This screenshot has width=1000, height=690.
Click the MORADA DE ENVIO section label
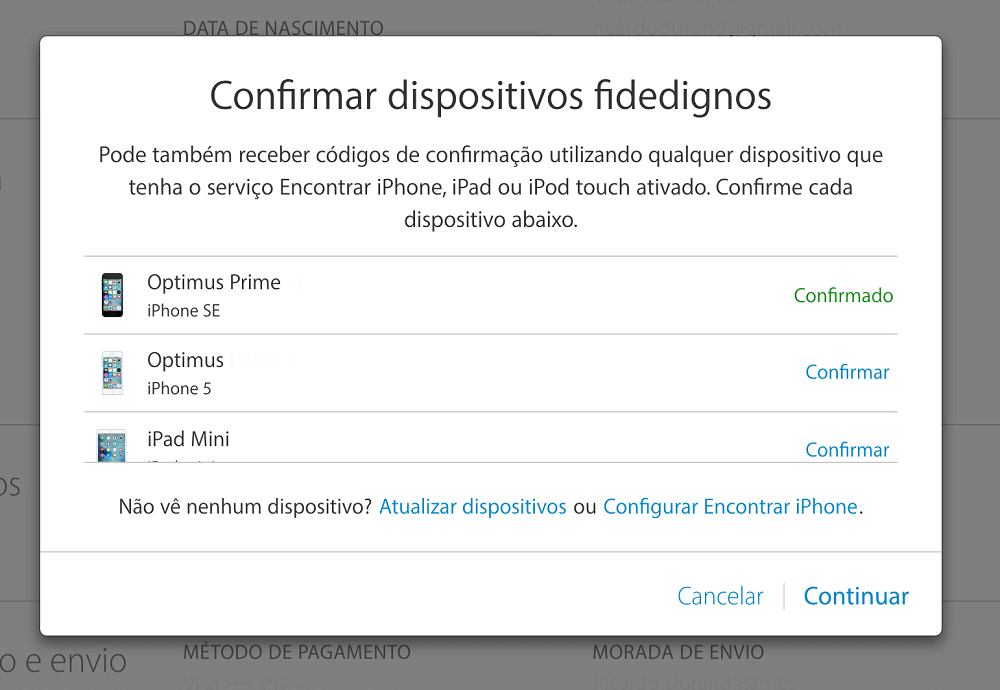678,652
